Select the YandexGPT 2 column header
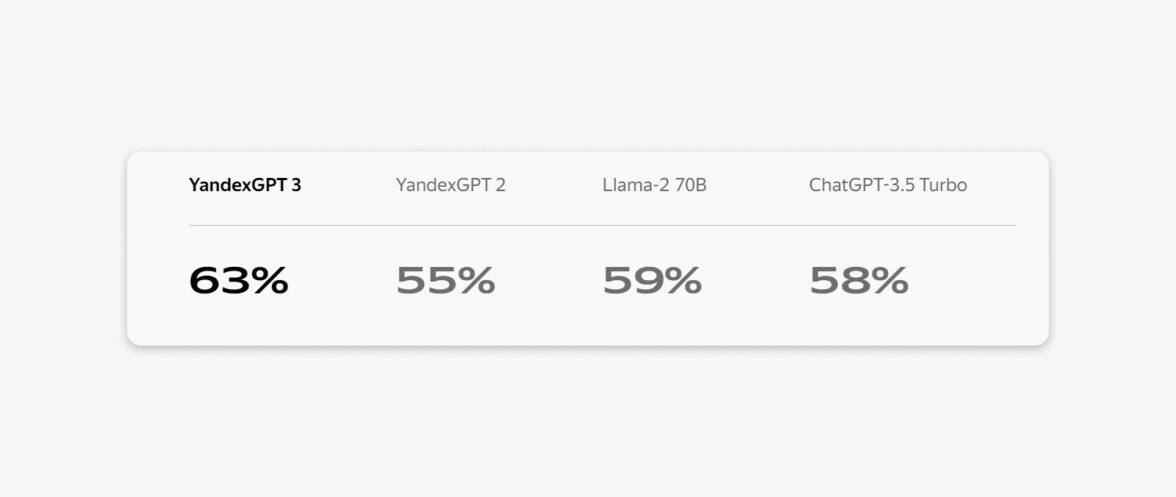This screenshot has height=497, width=1176. pos(450,185)
